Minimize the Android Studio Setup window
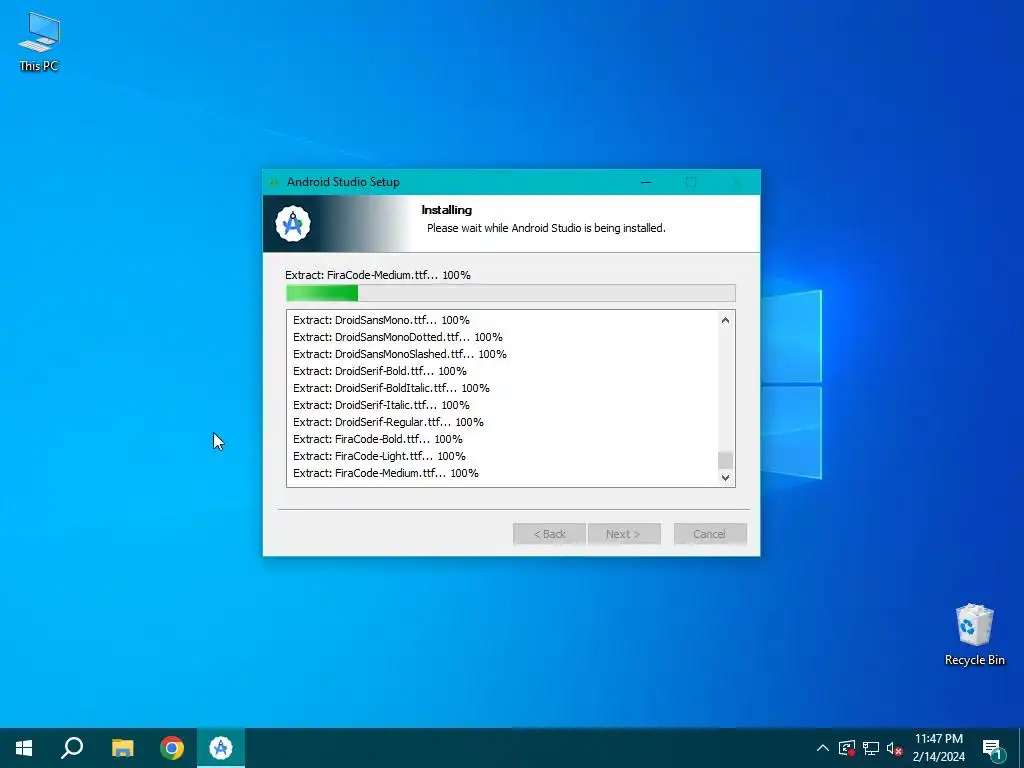The image size is (1024, 768). pos(646,182)
